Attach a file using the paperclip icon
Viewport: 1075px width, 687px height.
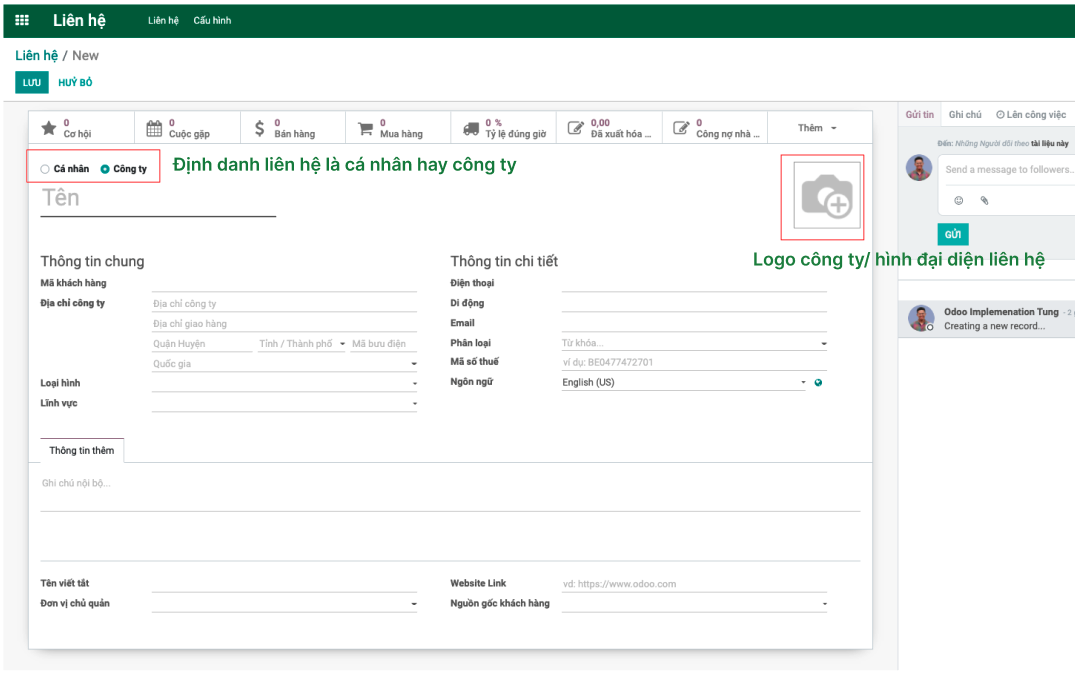(985, 200)
